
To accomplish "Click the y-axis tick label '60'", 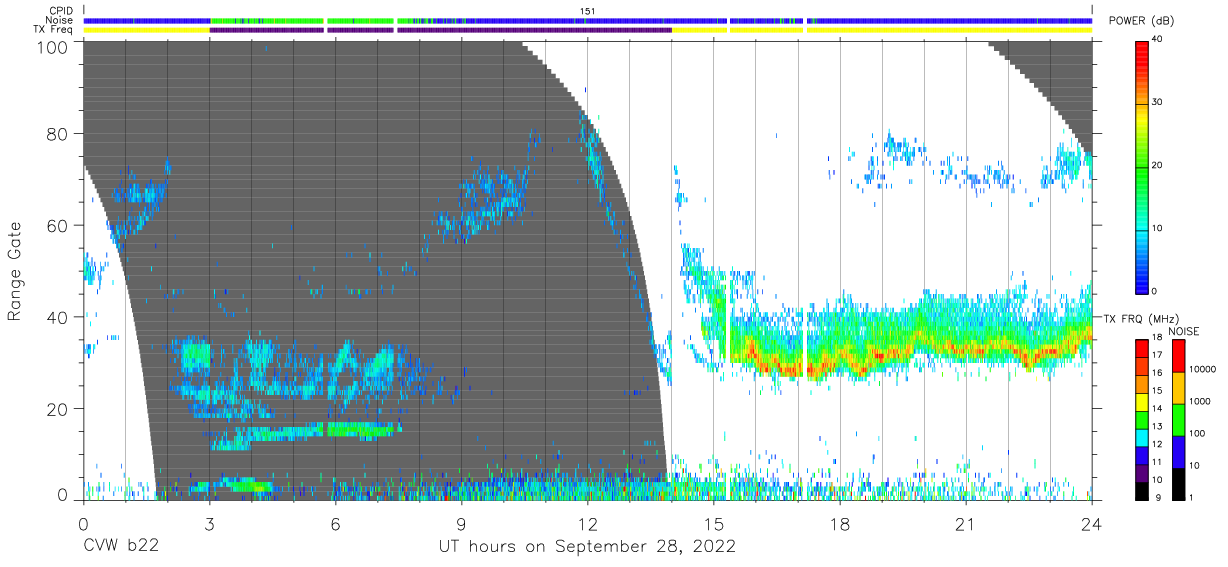I will tap(58, 226).
